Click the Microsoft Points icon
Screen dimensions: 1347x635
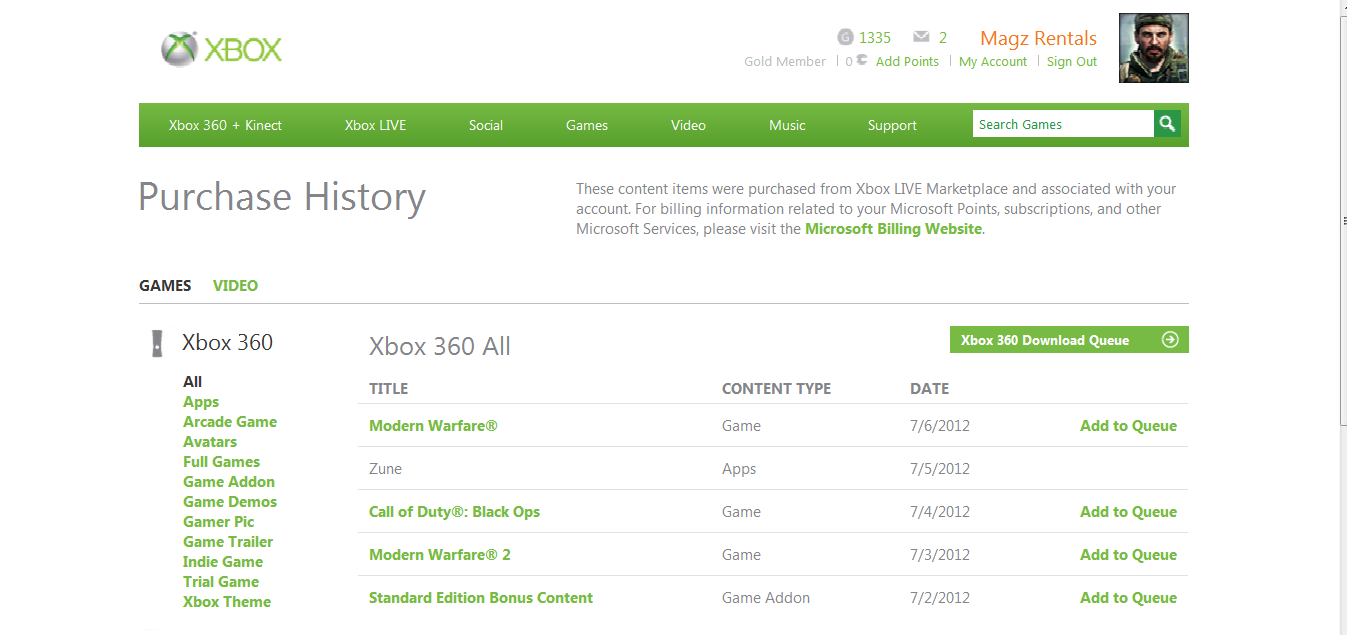tap(861, 61)
